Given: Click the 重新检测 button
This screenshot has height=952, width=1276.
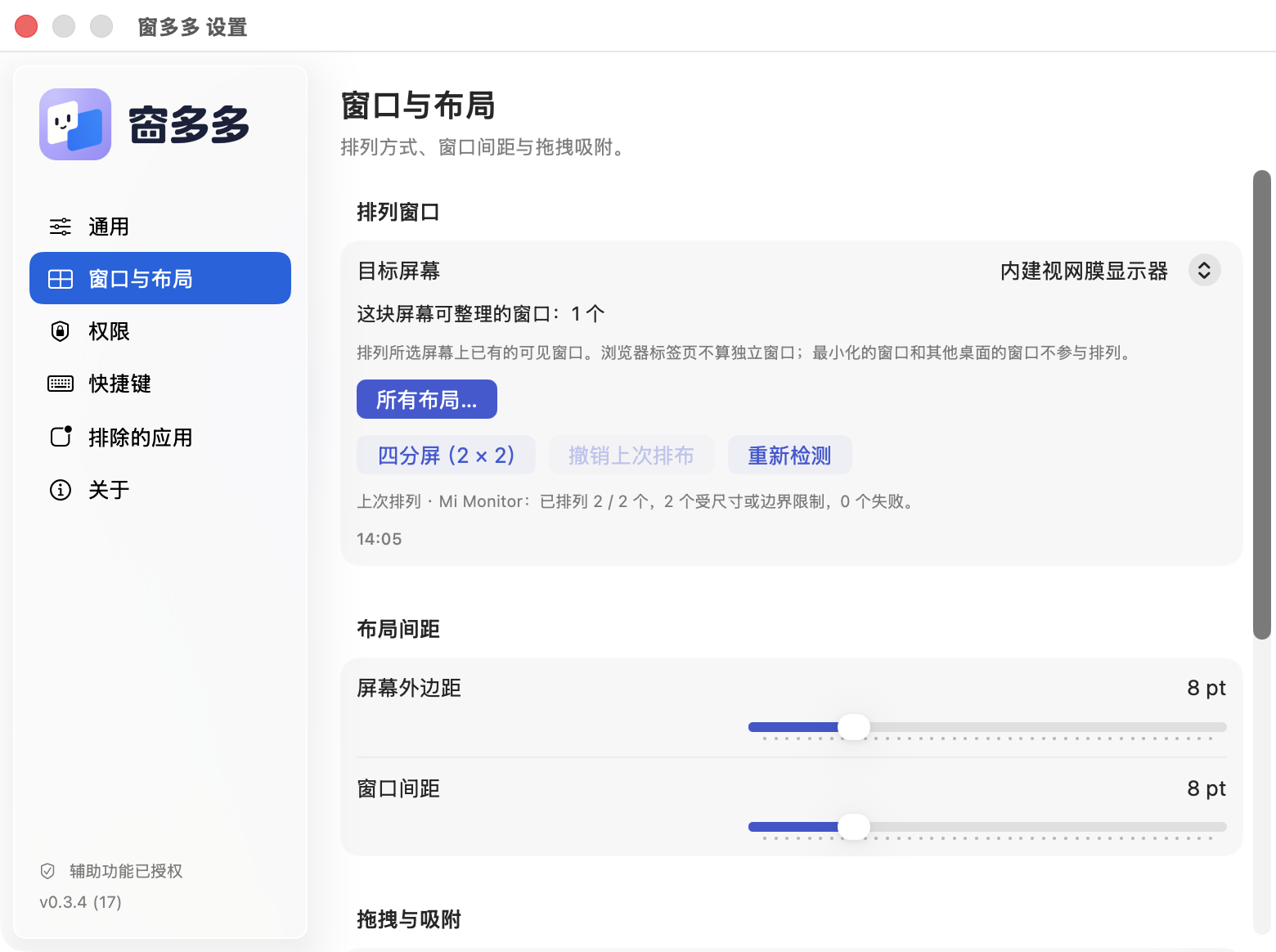Looking at the screenshot, I should pos(789,455).
